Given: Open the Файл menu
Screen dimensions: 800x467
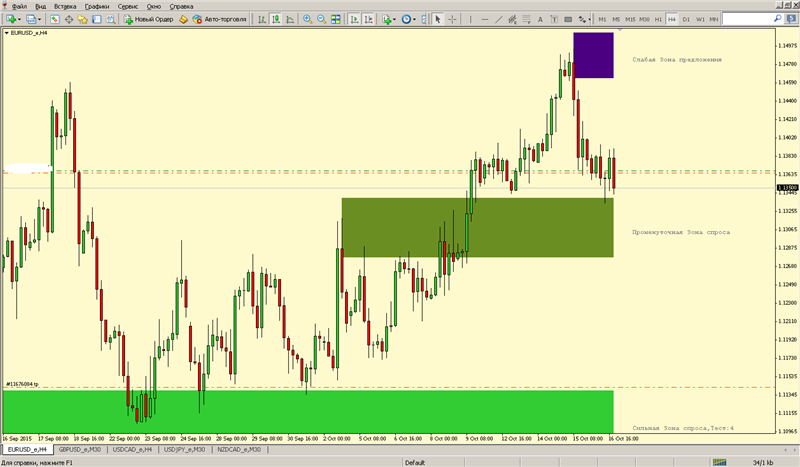Looking at the screenshot, I should click(19, 6).
